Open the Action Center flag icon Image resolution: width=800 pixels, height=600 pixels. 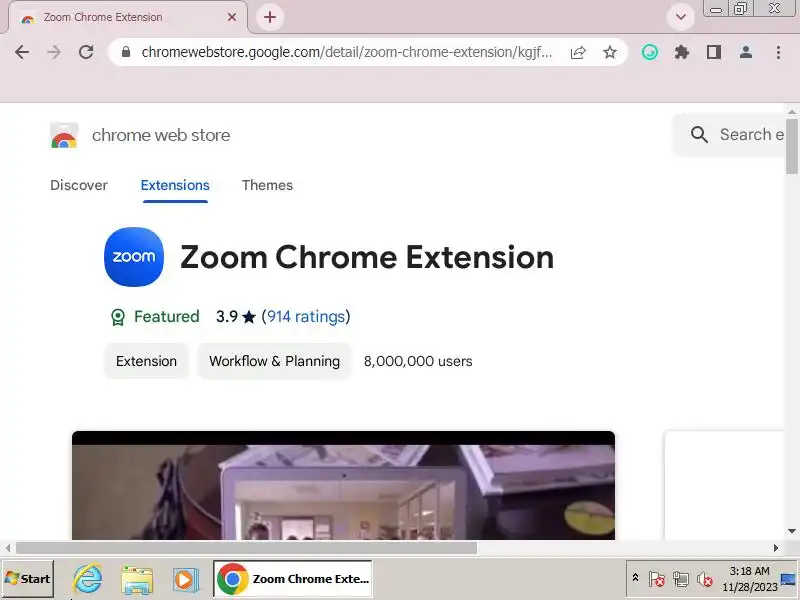[657, 579]
